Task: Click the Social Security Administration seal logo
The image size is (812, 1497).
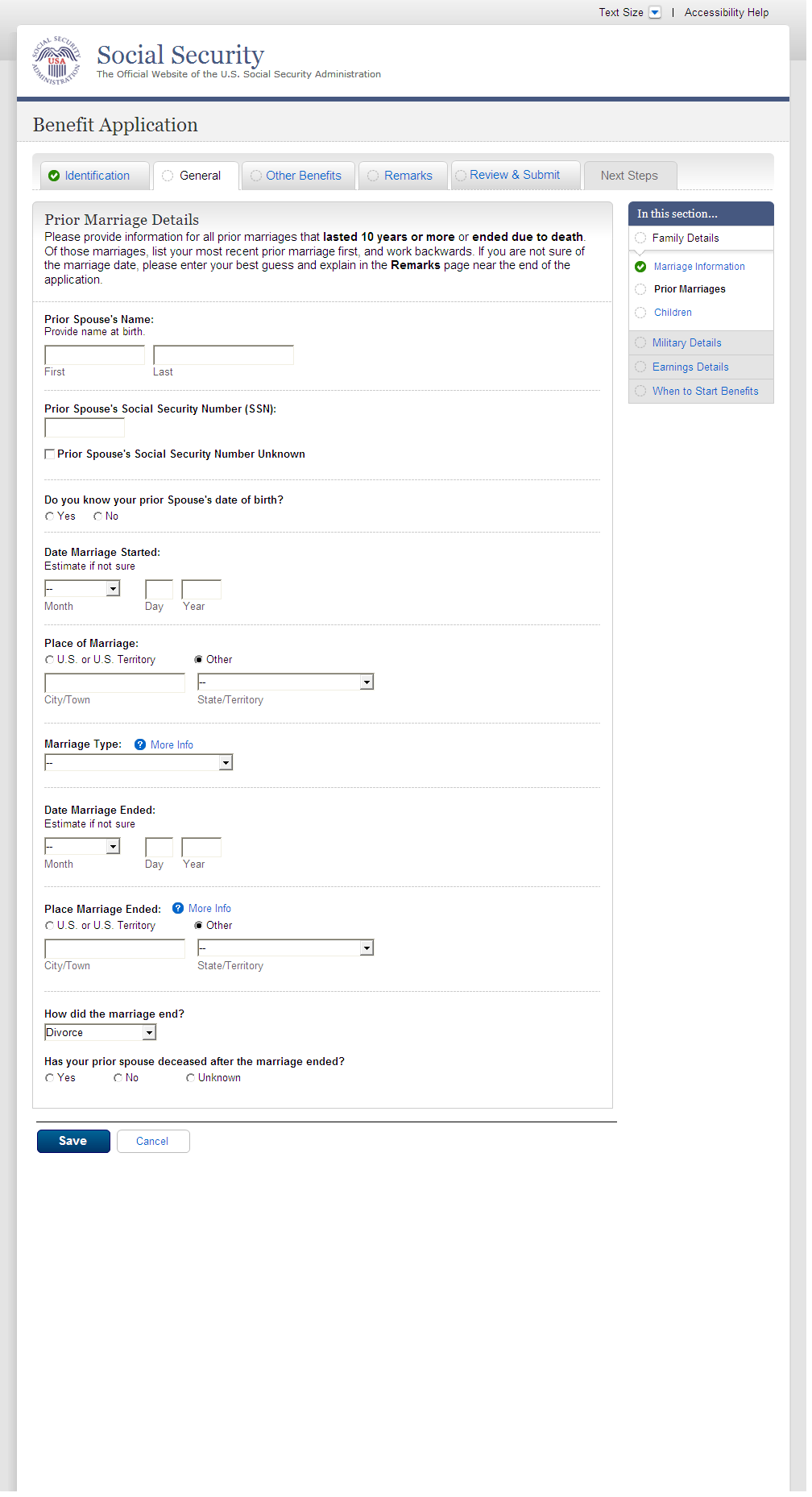Action: pyautogui.click(x=56, y=60)
